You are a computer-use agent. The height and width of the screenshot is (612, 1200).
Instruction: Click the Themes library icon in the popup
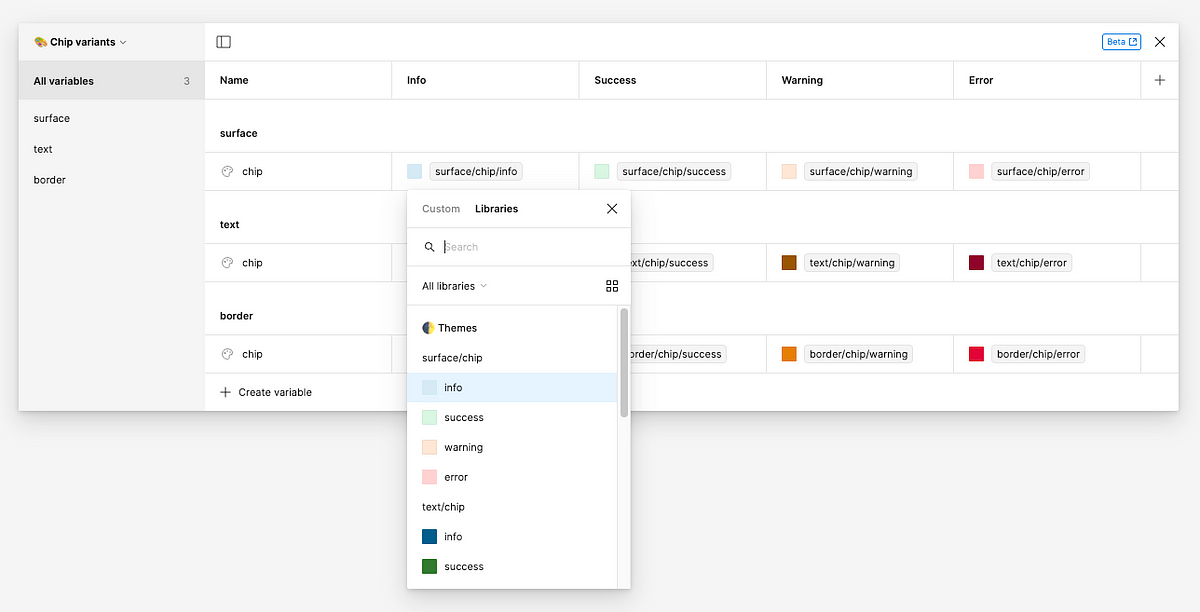coord(427,327)
